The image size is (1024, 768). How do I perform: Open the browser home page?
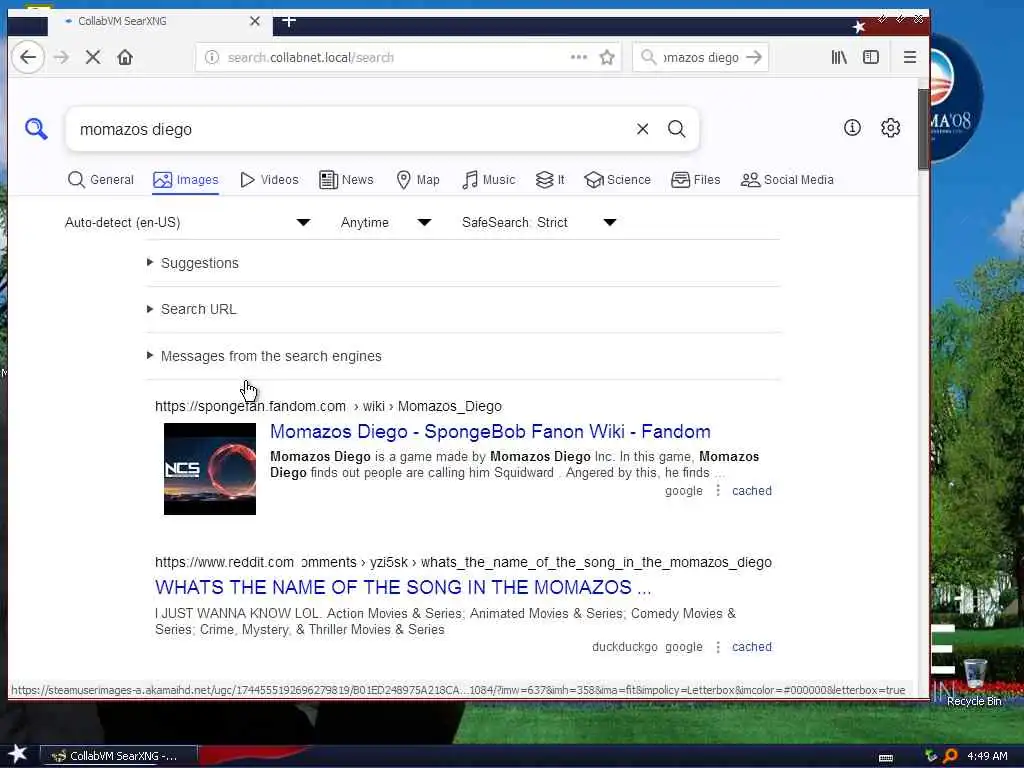click(125, 57)
